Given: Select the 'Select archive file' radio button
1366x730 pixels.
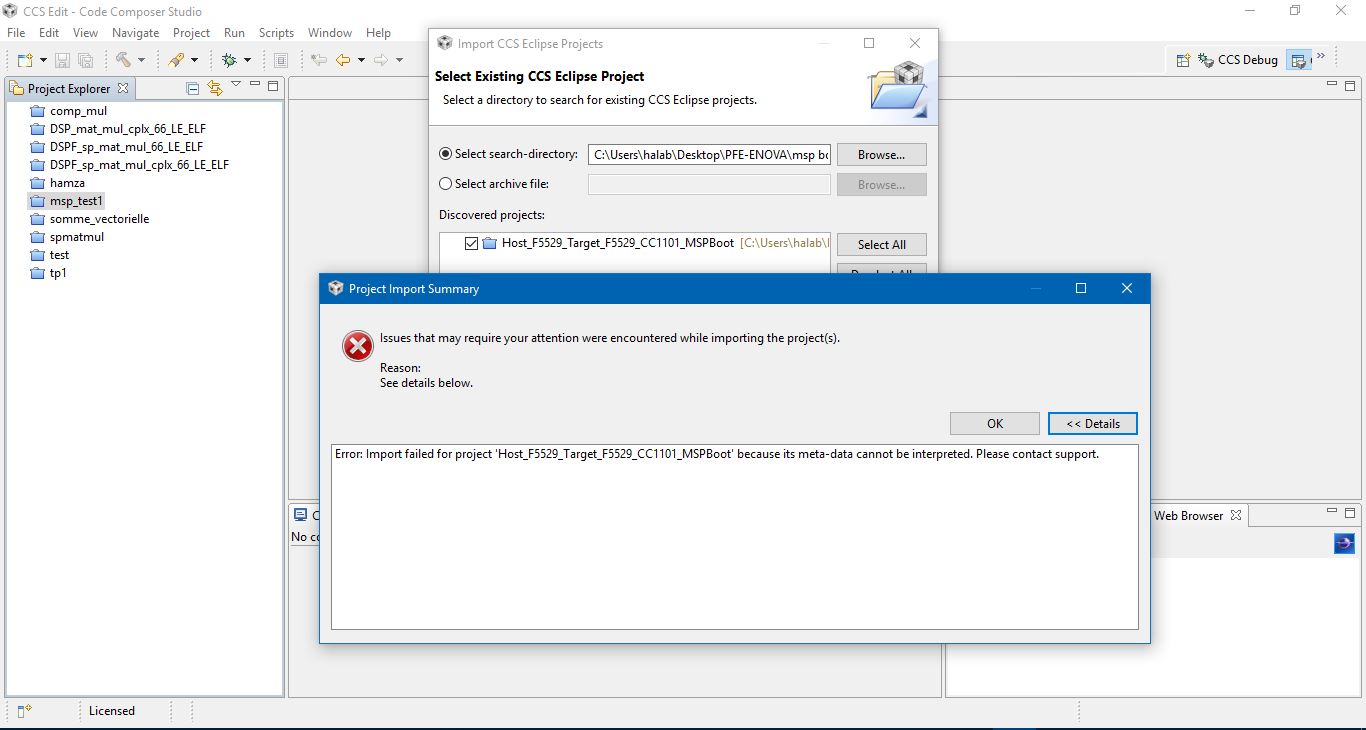Looking at the screenshot, I should tap(446, 184).
